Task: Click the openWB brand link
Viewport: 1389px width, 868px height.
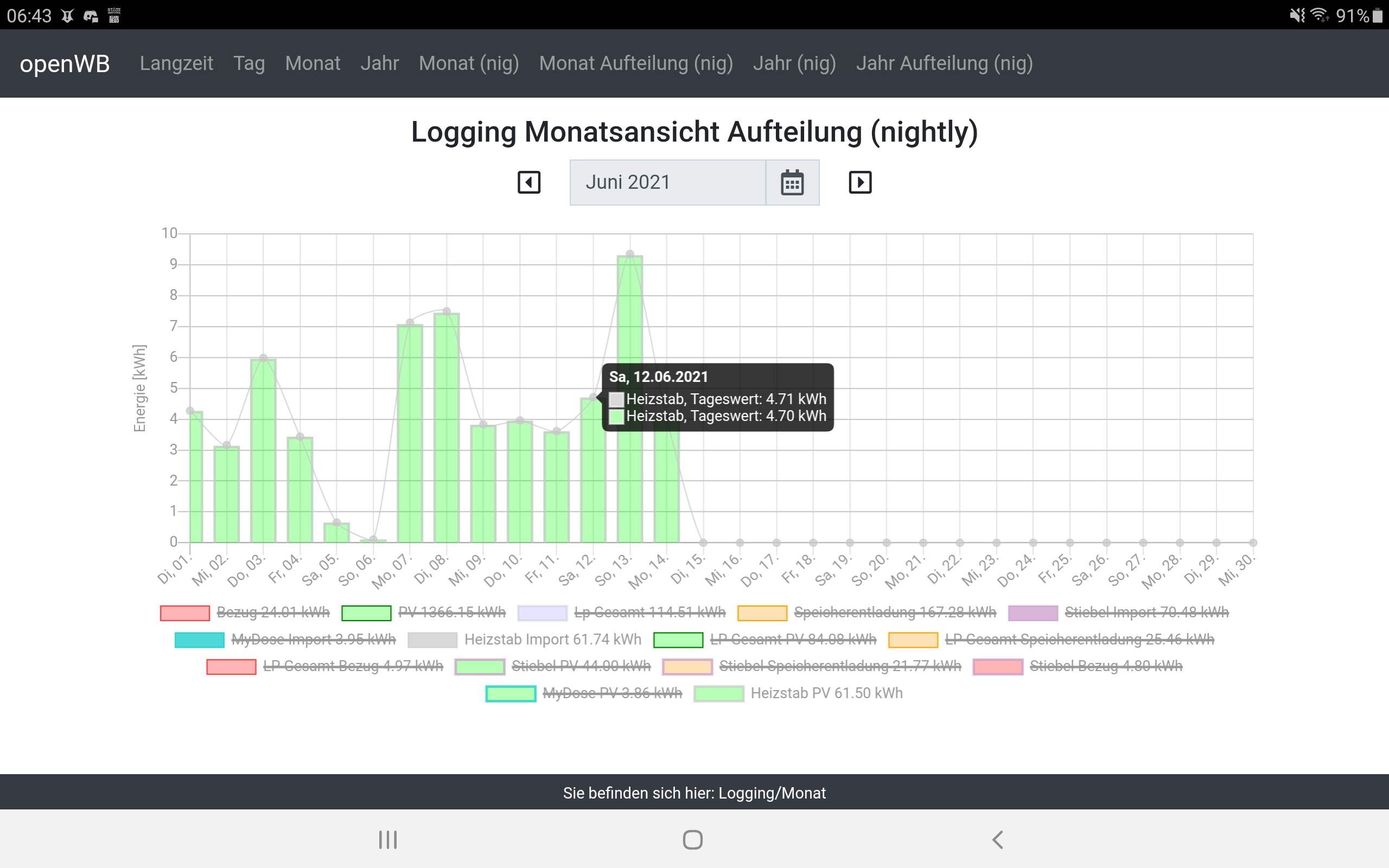Action: click(64, 63)
